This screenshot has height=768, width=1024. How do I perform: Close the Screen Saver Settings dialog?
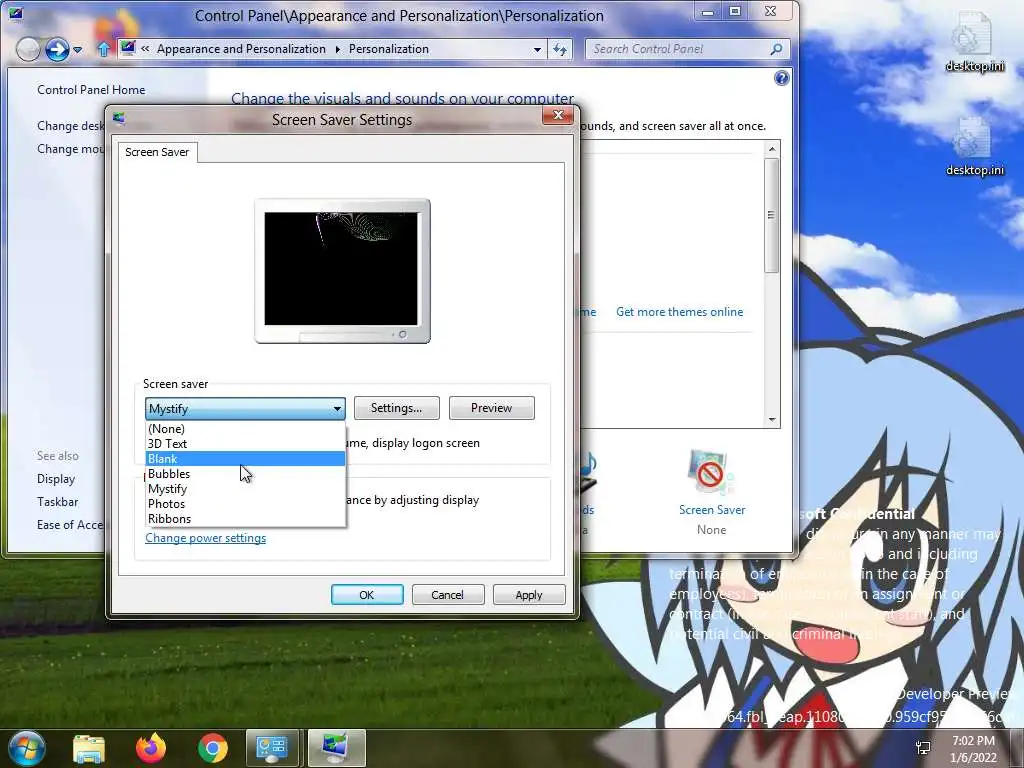click(x=558, y=116)
